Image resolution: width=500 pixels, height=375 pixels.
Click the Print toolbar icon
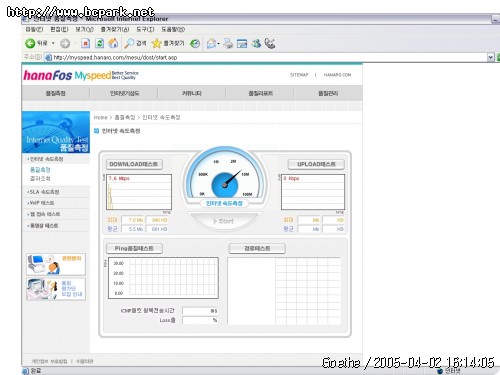pos(228,43)
